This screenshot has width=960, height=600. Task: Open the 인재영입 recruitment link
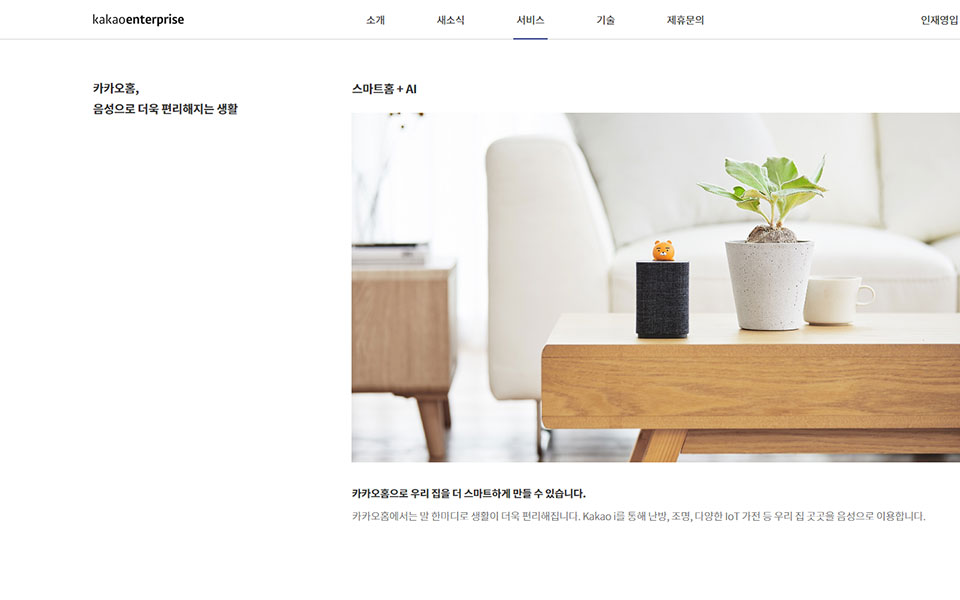coord(940,20)
